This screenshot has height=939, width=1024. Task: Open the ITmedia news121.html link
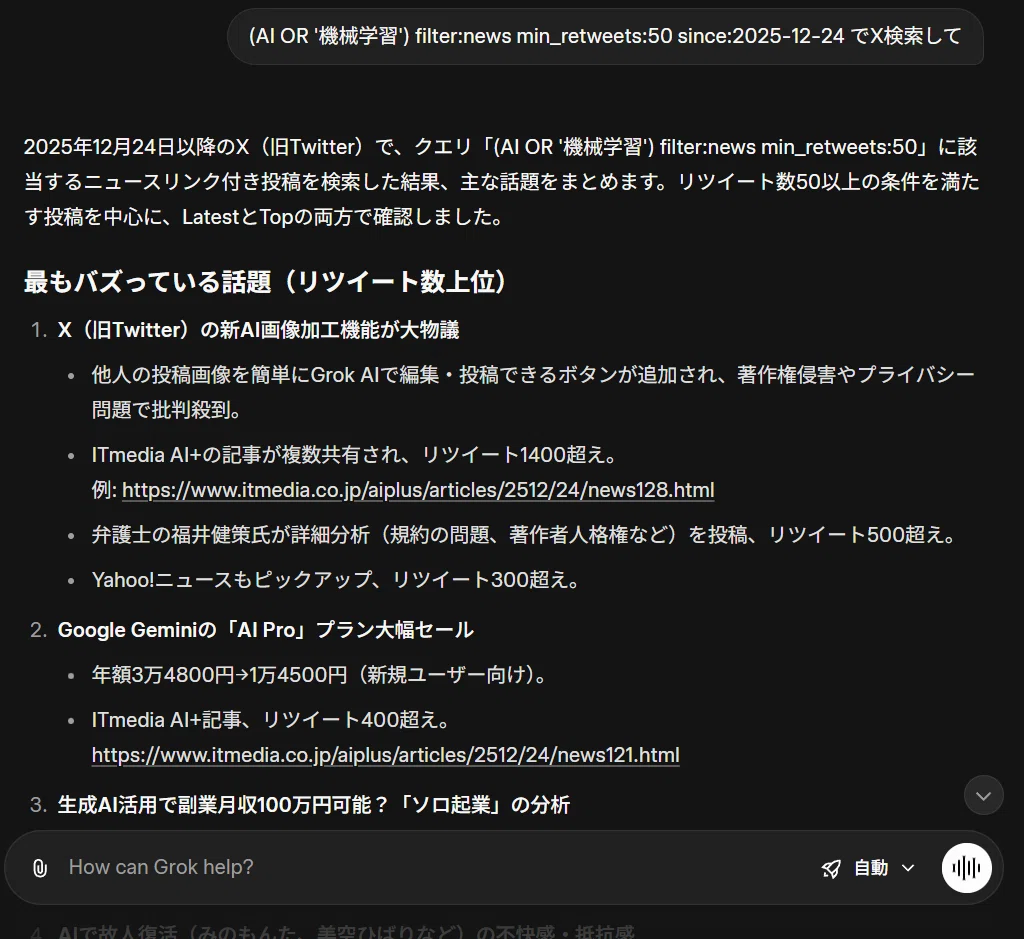(x=385, y=755)
